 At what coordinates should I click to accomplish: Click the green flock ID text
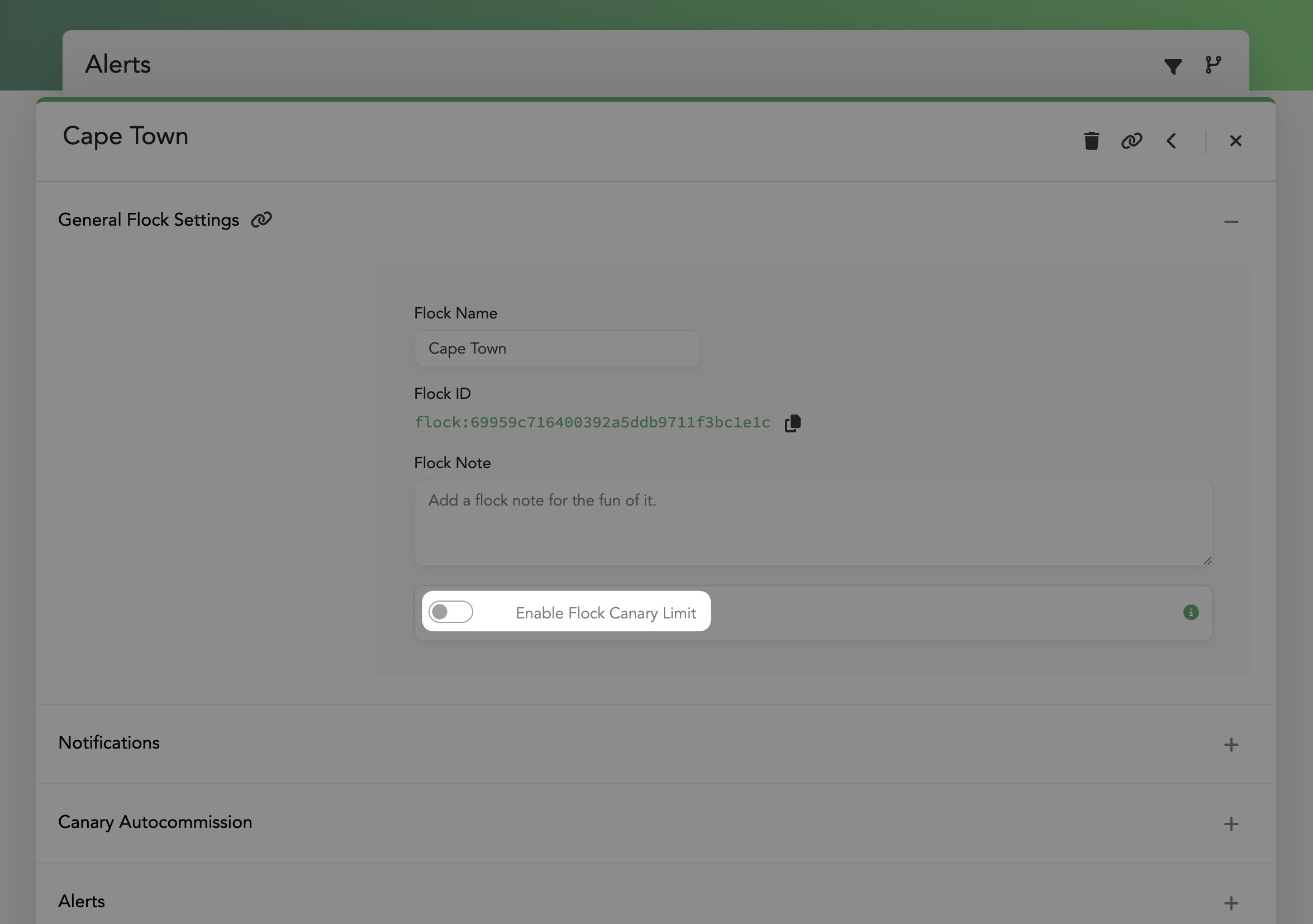[592, 422]
